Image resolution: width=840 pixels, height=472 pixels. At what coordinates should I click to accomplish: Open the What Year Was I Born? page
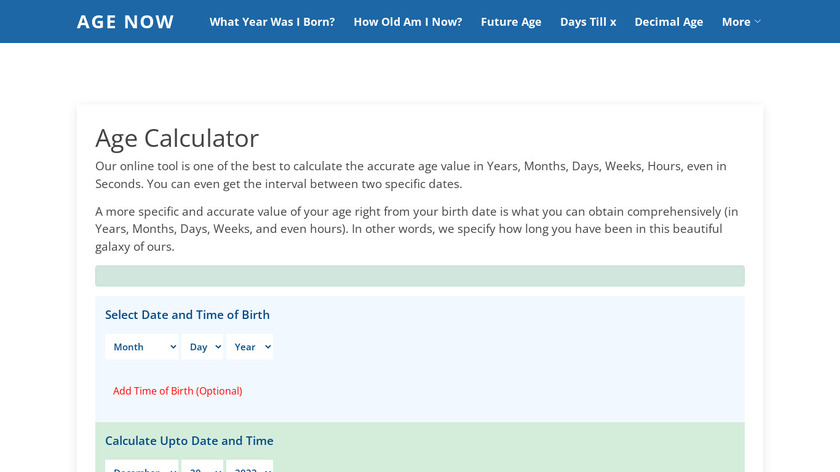point(272,22)
